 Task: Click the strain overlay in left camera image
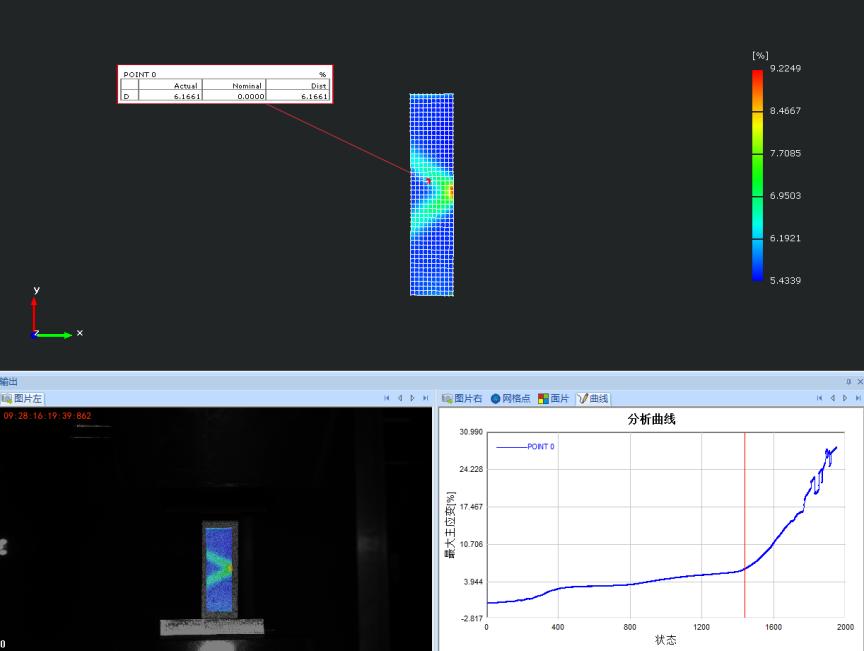(x=218, y=562)
